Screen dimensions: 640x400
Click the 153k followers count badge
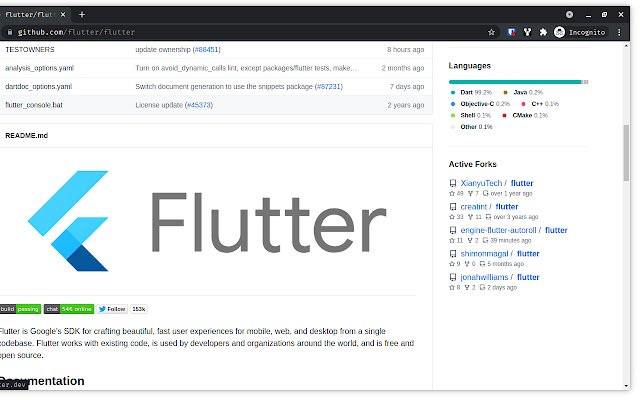pos(138,309)
